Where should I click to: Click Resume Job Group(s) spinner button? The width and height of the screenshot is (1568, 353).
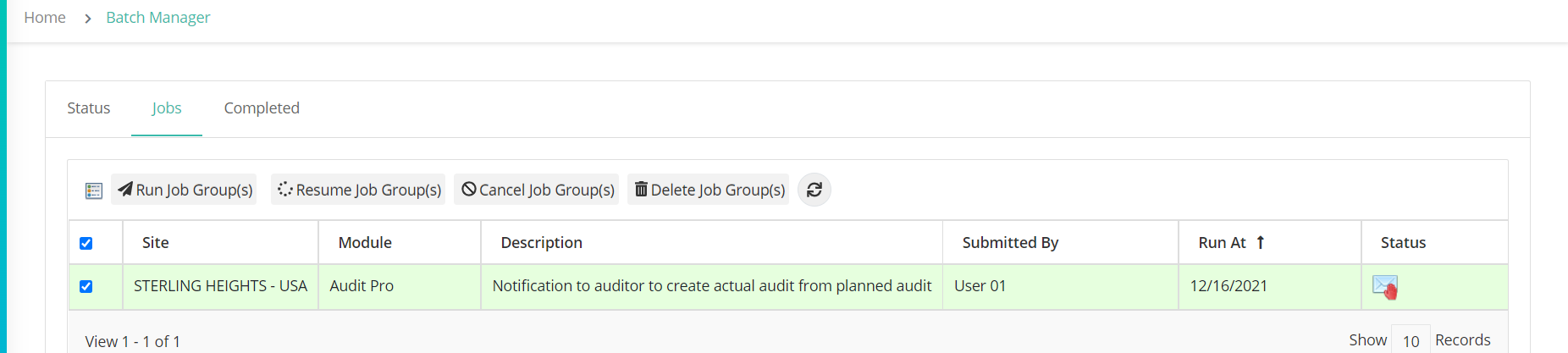click(358, 190)
